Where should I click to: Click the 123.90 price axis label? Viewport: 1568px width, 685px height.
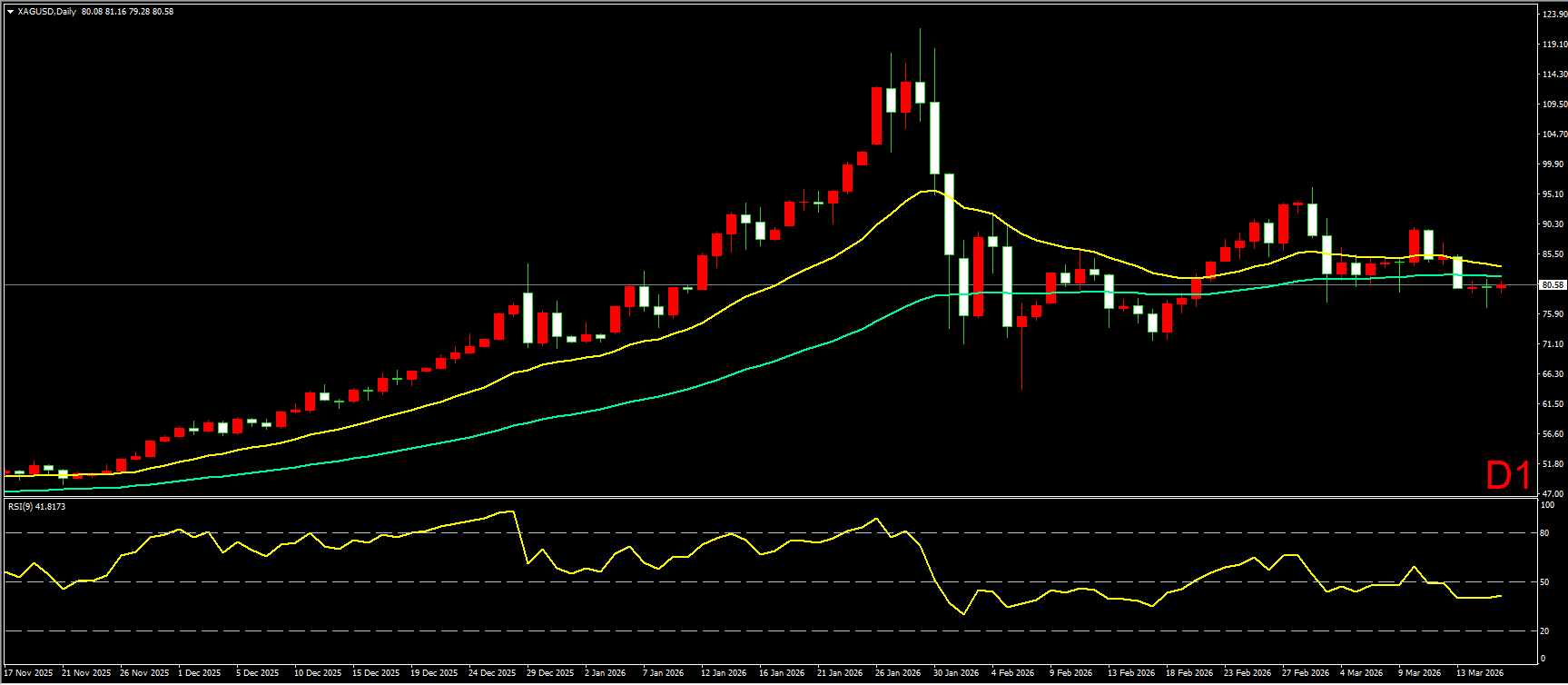pos(1553,15)
